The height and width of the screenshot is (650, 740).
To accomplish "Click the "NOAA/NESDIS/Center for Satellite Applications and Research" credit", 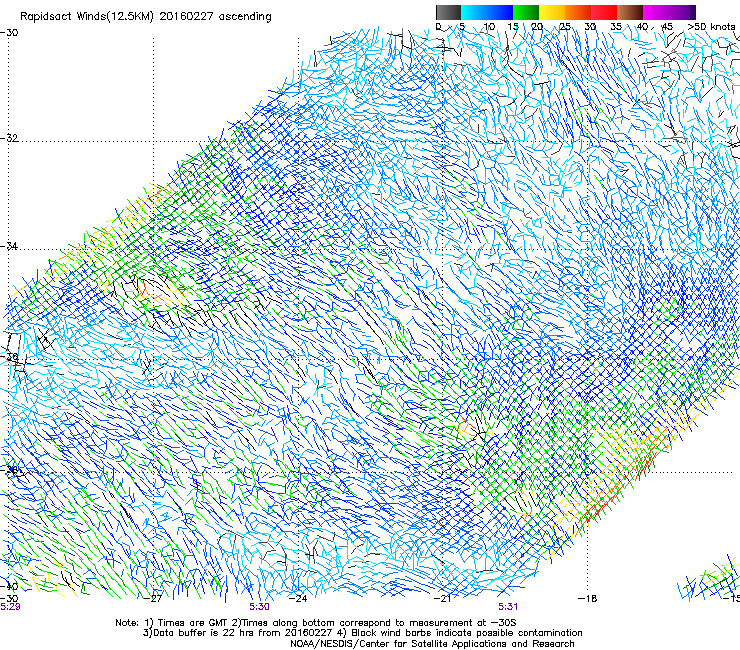I will pos(432,644).
